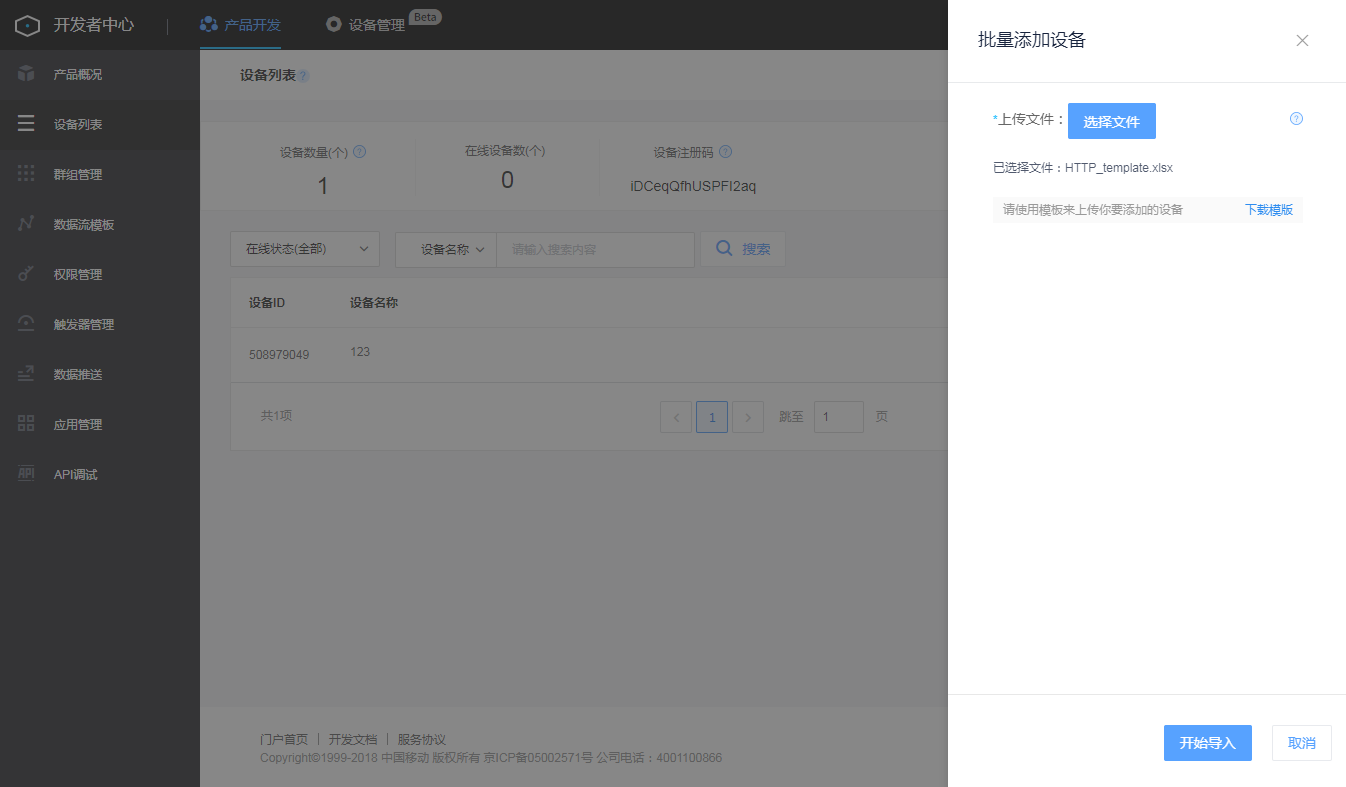Click the 开发者中心 title text
This screenshot has height=787, width=1346.
(x=94, y=25)
